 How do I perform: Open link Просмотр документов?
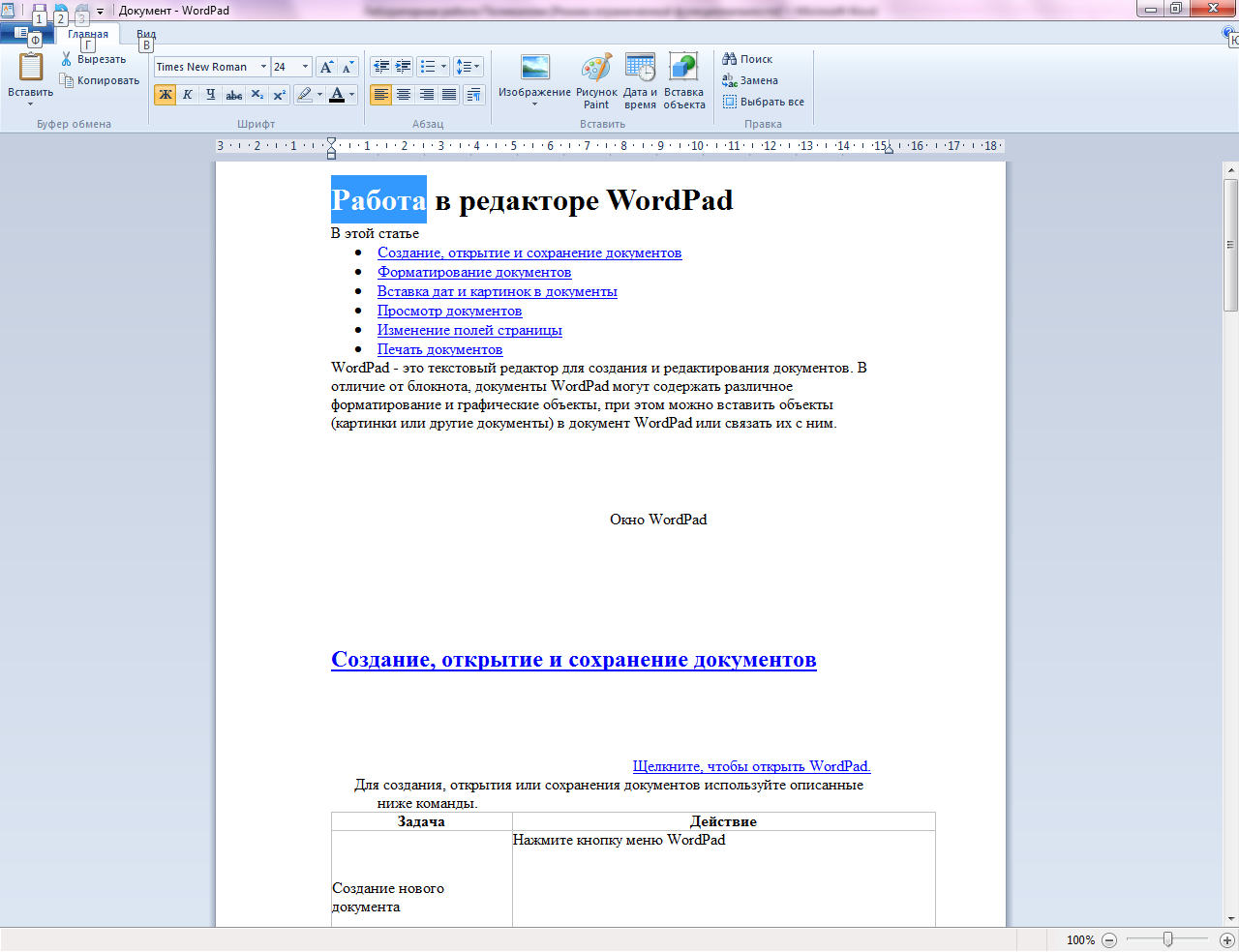point(449,311)
